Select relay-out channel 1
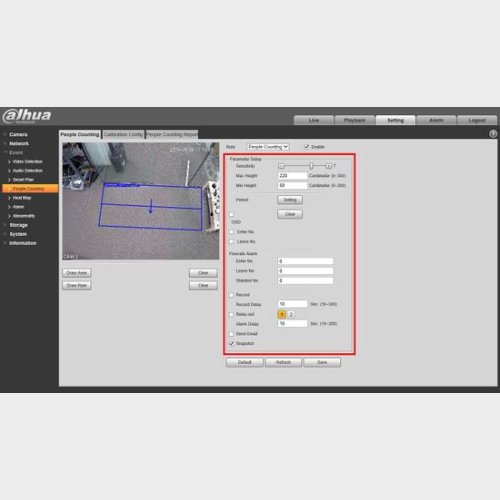The width and height of the screenshot is (500, 500). (282, 314)
